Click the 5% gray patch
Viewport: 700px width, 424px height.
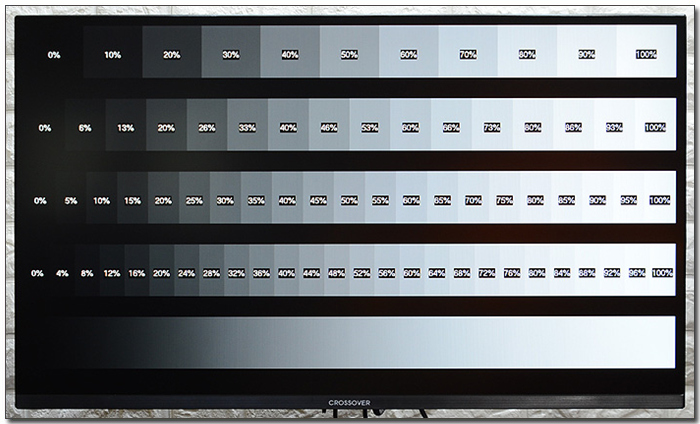(x=71, y=197)
